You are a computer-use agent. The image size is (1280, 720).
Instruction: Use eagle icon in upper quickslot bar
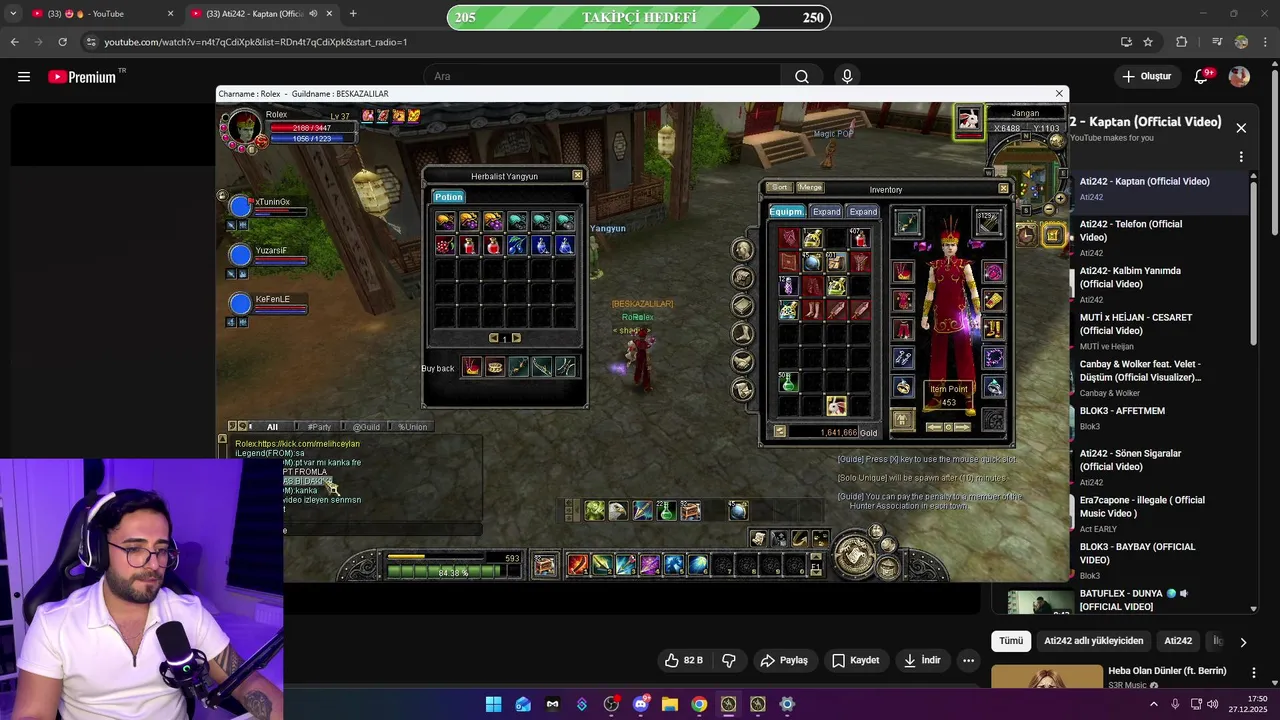(618, 511)
